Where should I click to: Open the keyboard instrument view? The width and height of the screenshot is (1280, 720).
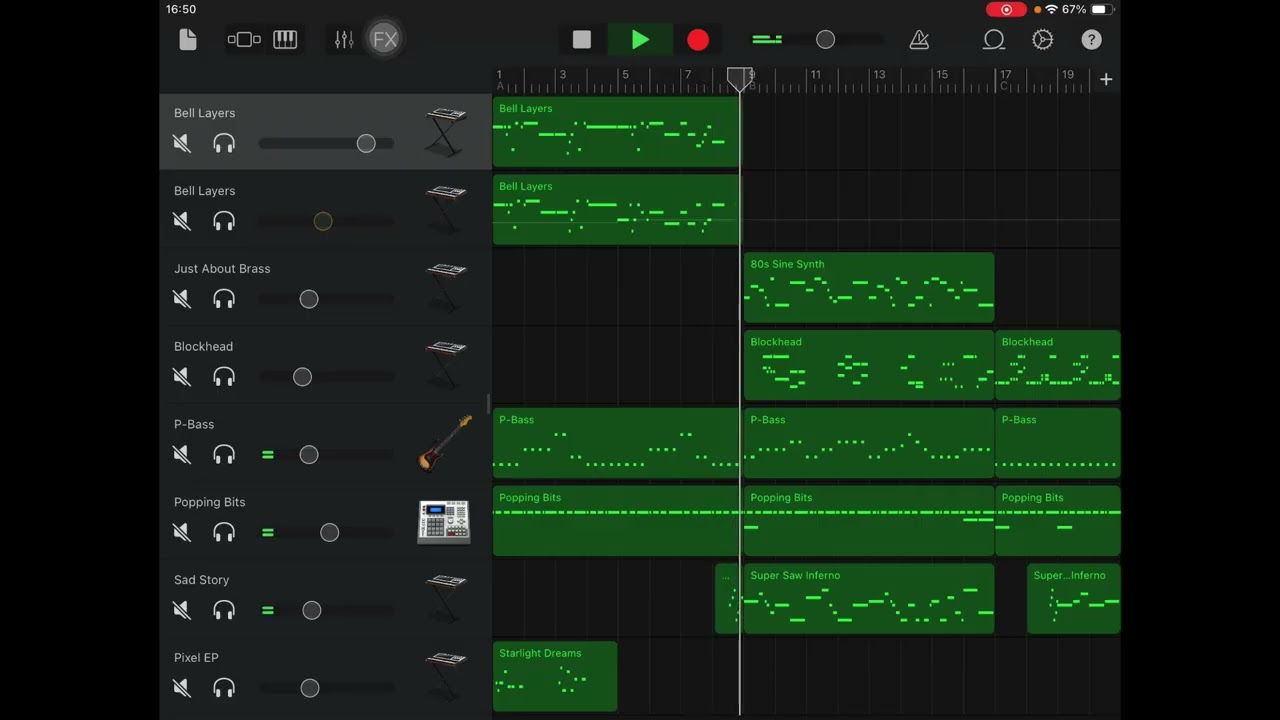click(285, 40)
